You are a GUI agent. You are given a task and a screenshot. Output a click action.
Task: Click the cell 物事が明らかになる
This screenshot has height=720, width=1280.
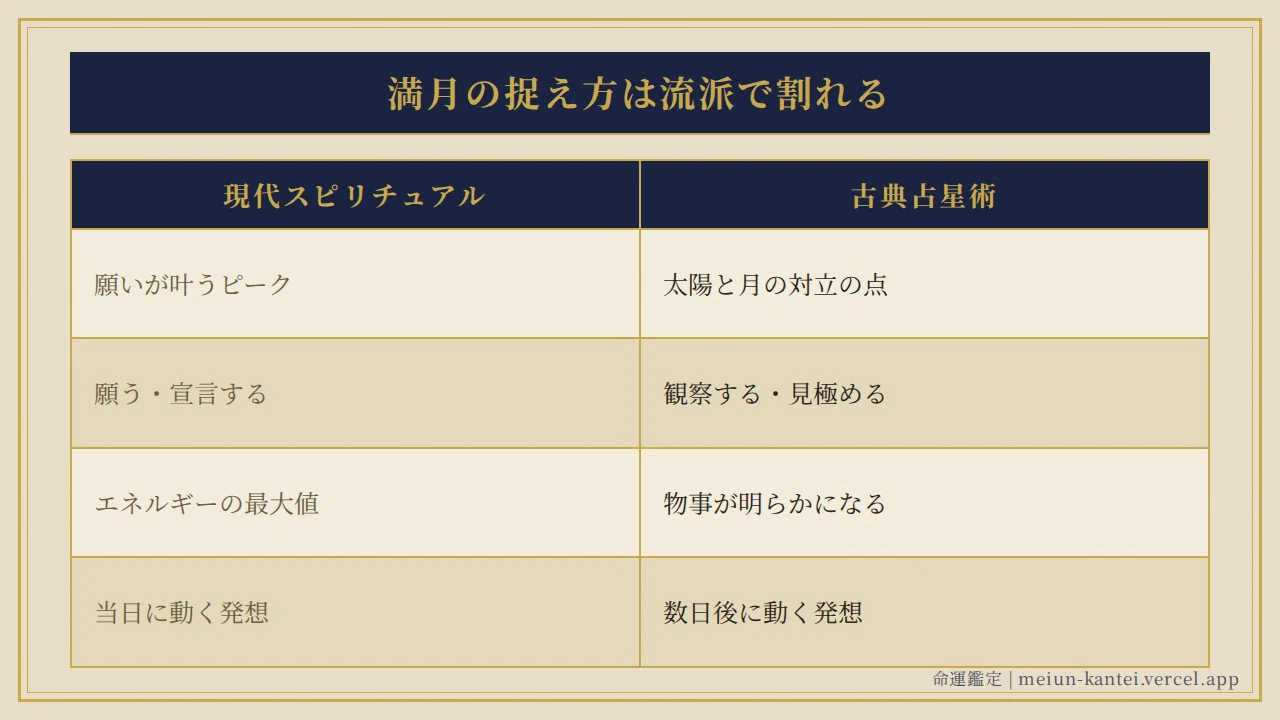tap(924, 503)
